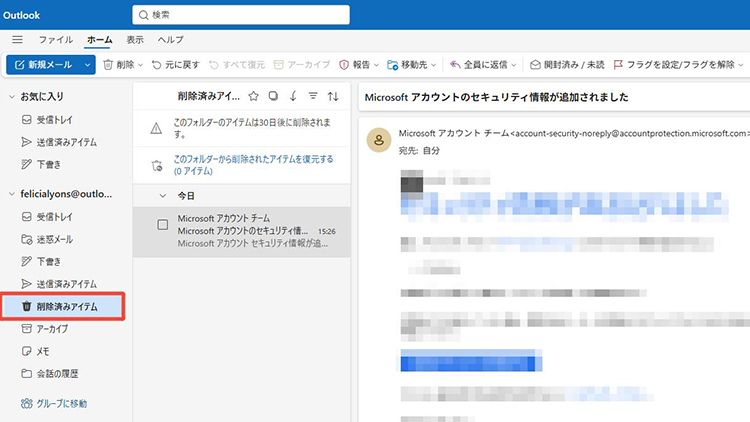This screenshot has width=750, height=422.
Task: Open the ヘルプ tab
Action: click(x=171, y=40)
